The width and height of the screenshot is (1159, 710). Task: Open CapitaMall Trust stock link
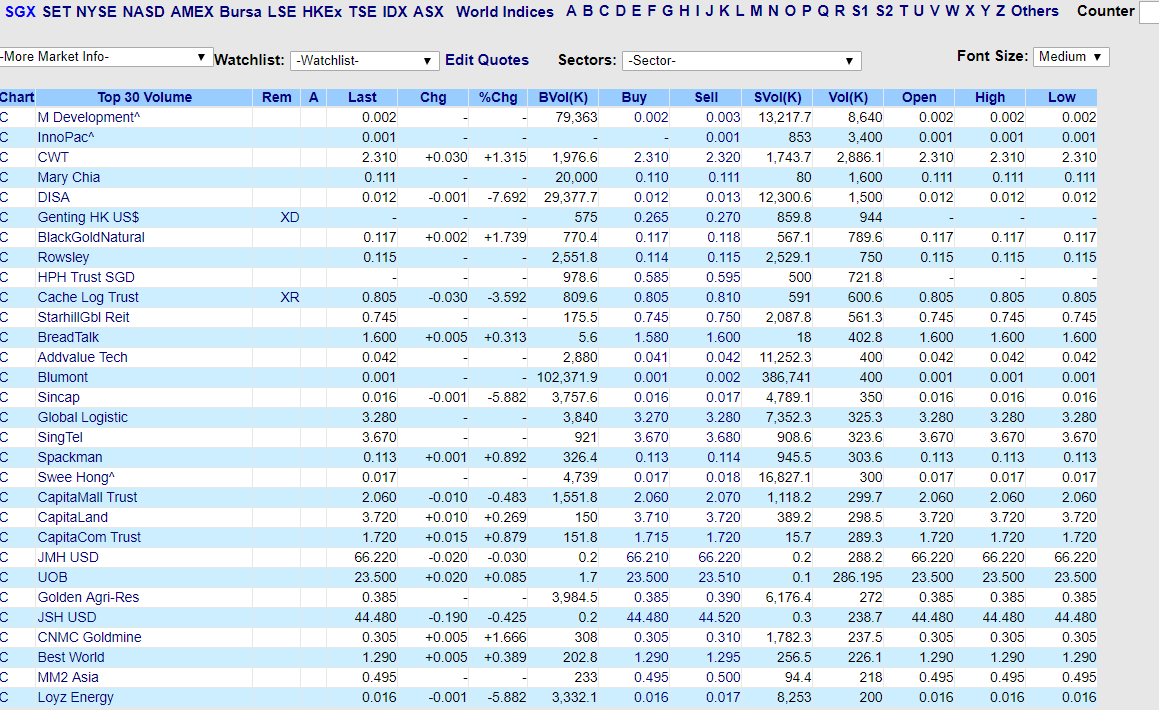(87, 497)
